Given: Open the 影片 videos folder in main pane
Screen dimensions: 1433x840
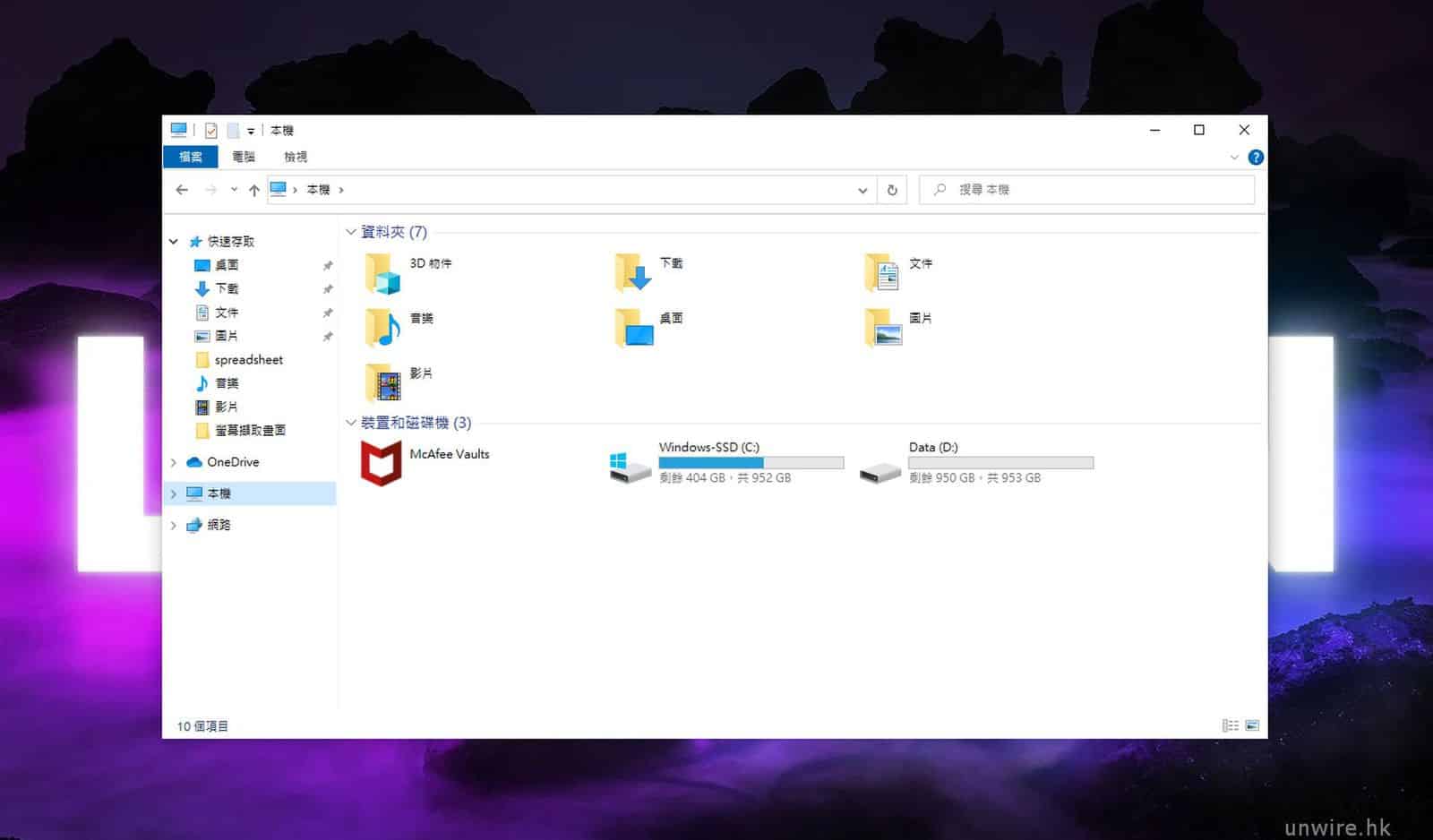Looking at the screenshot, I should [383, 383].
